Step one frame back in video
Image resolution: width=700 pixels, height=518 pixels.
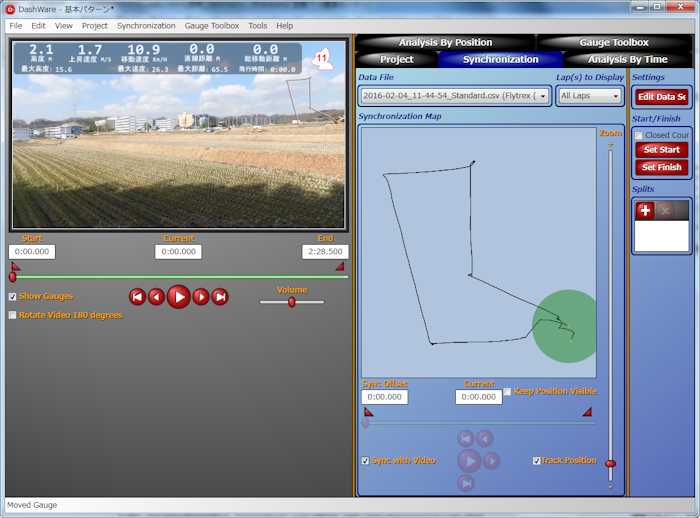157,296
